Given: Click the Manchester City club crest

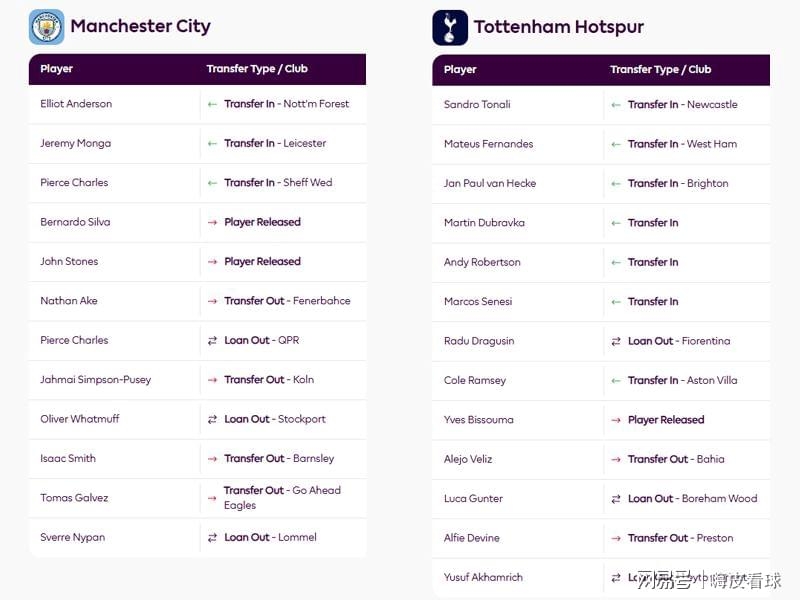Looking at the screenshot, I should click(x=46, y=27).
